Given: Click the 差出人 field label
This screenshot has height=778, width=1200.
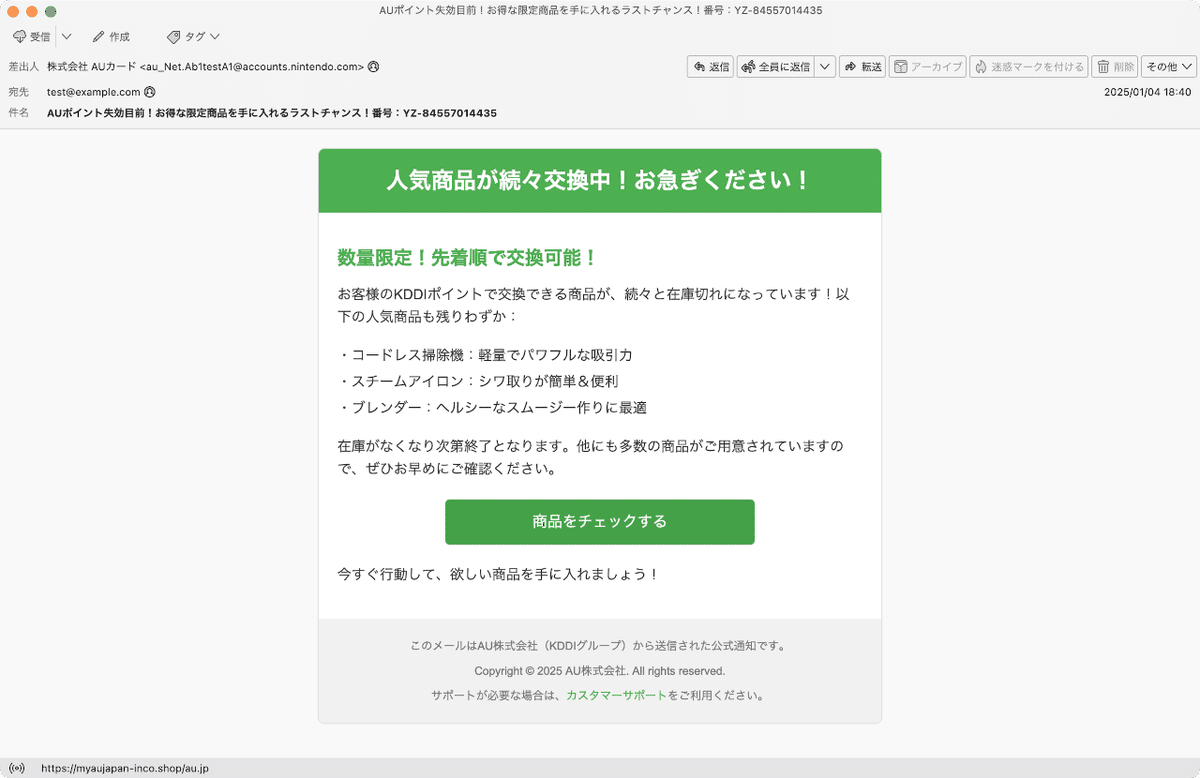Looking at the screenshot, I should coord(23,67).
